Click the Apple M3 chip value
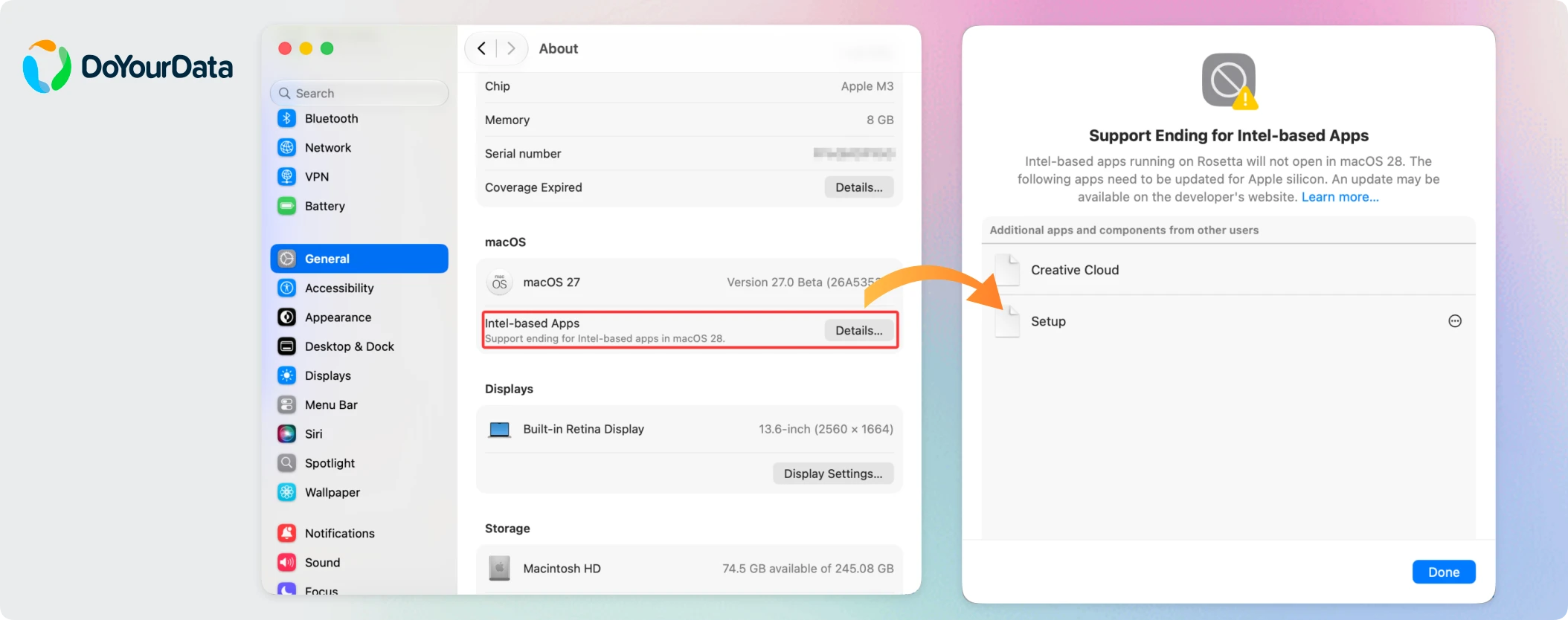The image size is (1568, 620). (867, 86)
